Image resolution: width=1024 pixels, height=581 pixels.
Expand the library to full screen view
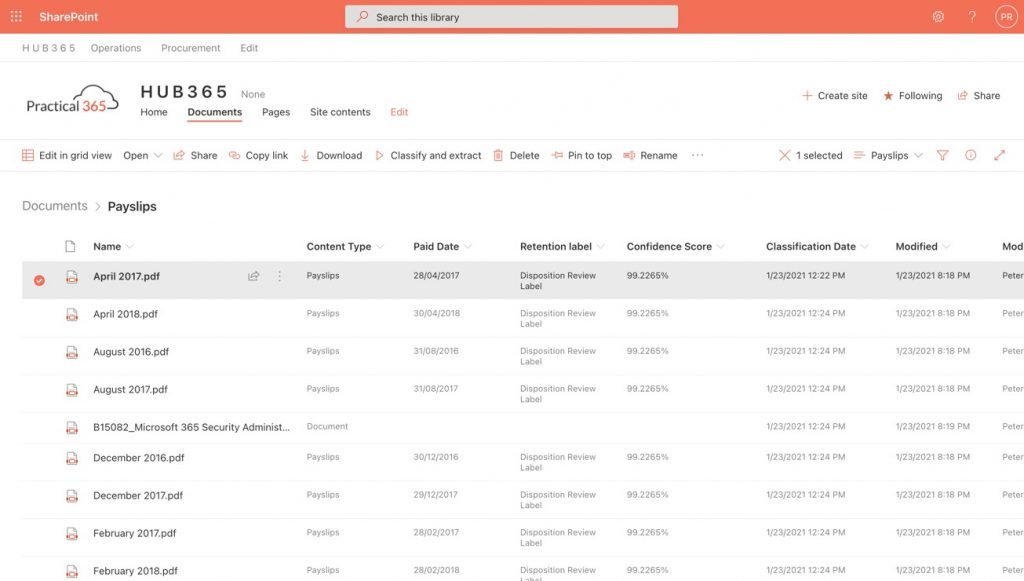coord(1000,155)
